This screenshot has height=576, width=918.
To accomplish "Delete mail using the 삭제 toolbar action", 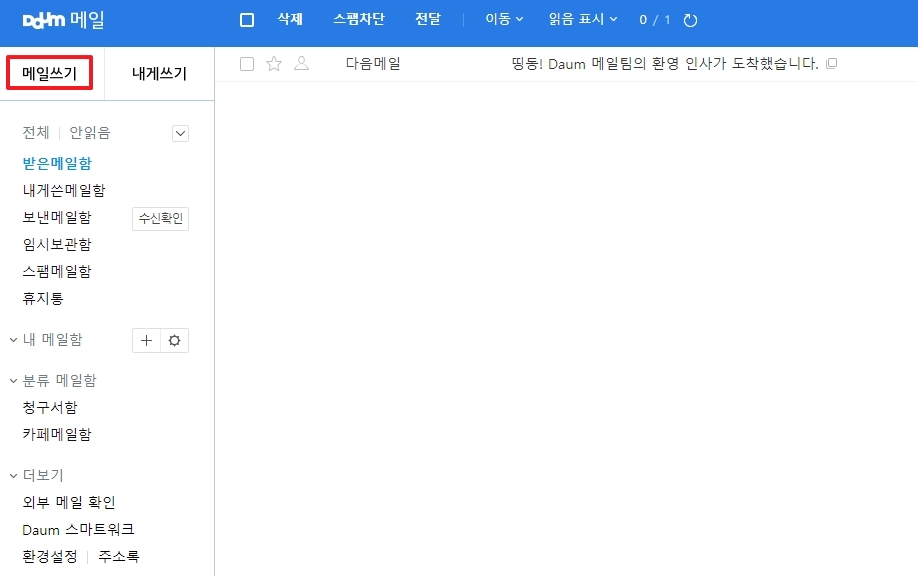I will [289, 19].
